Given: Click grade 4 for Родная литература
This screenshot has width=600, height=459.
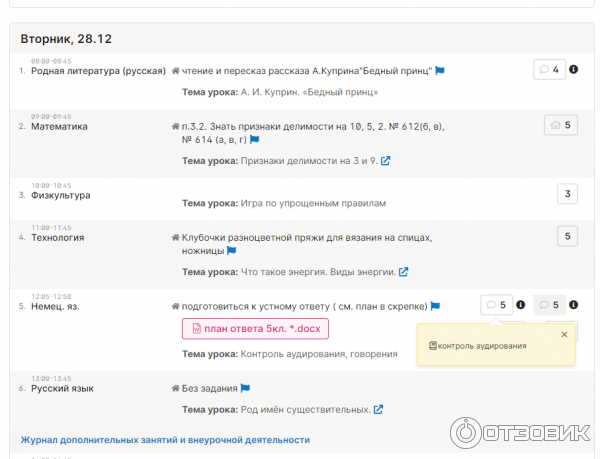Looking at the screenshot, I should click(548, 70).
